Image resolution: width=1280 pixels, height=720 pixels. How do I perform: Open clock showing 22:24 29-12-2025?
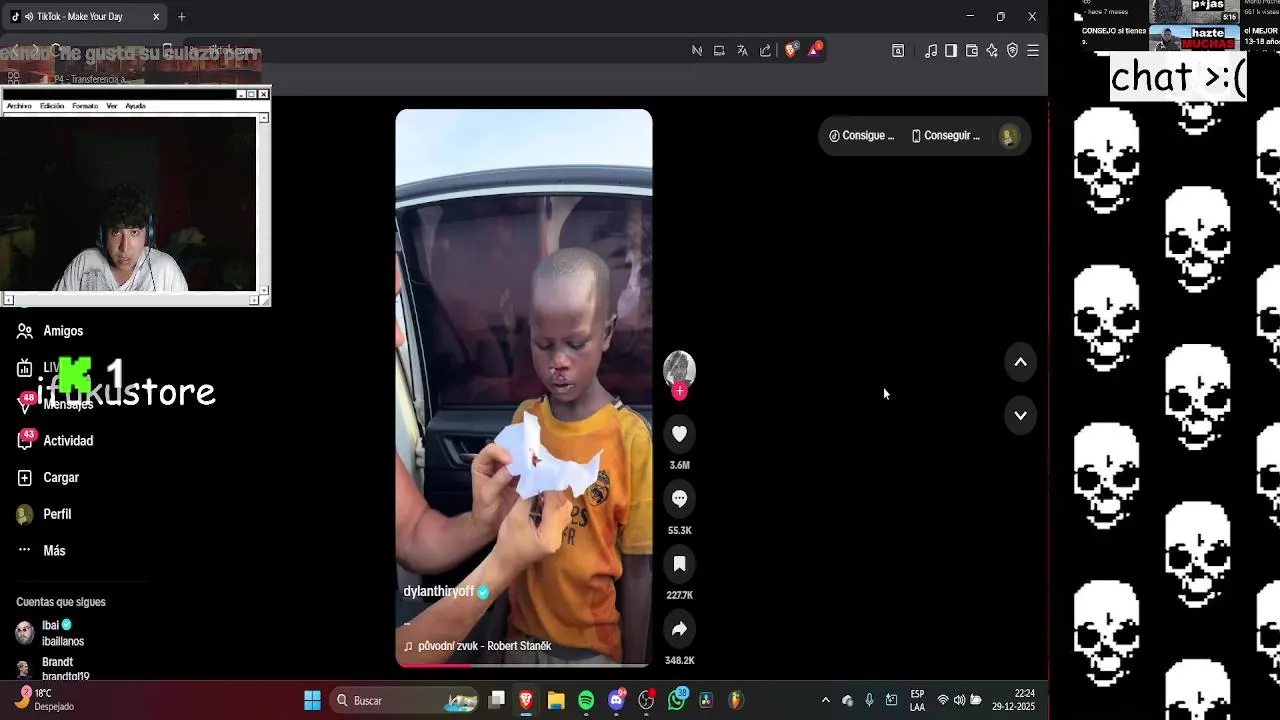coord(1013,700)
